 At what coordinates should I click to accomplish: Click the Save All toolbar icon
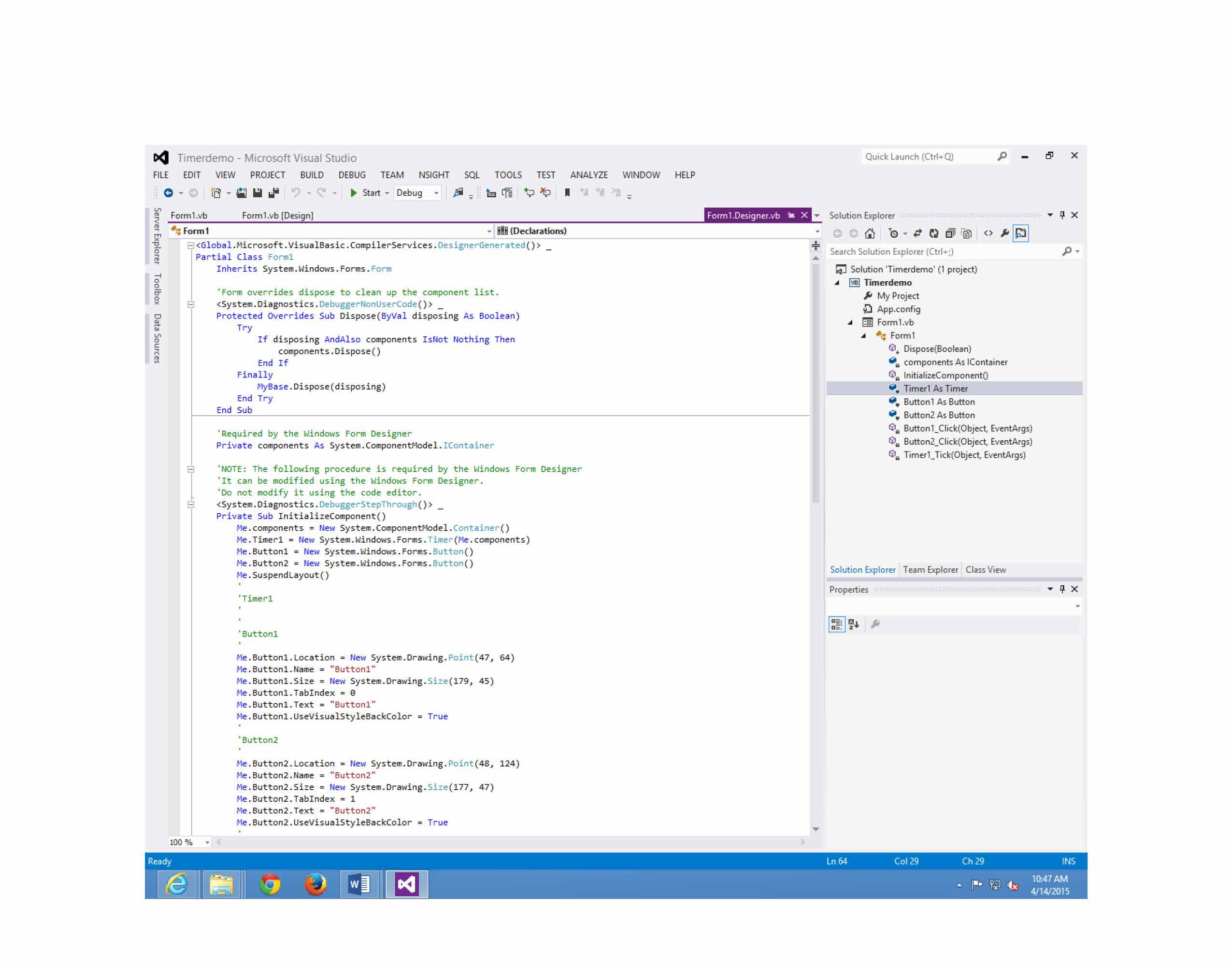click(273, 193)
